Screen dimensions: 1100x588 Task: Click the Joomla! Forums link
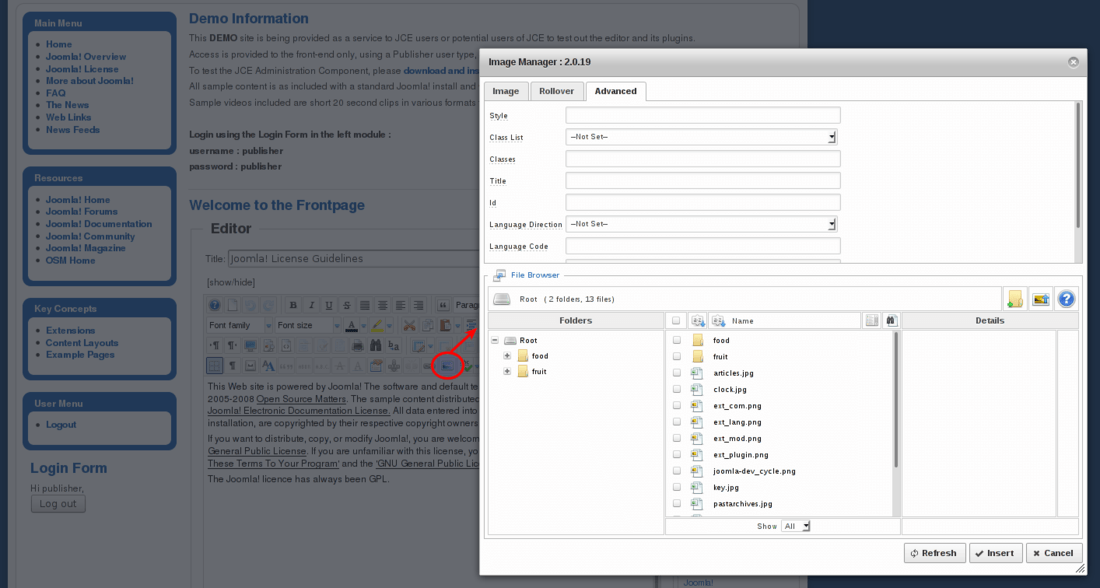coord(81,211)
